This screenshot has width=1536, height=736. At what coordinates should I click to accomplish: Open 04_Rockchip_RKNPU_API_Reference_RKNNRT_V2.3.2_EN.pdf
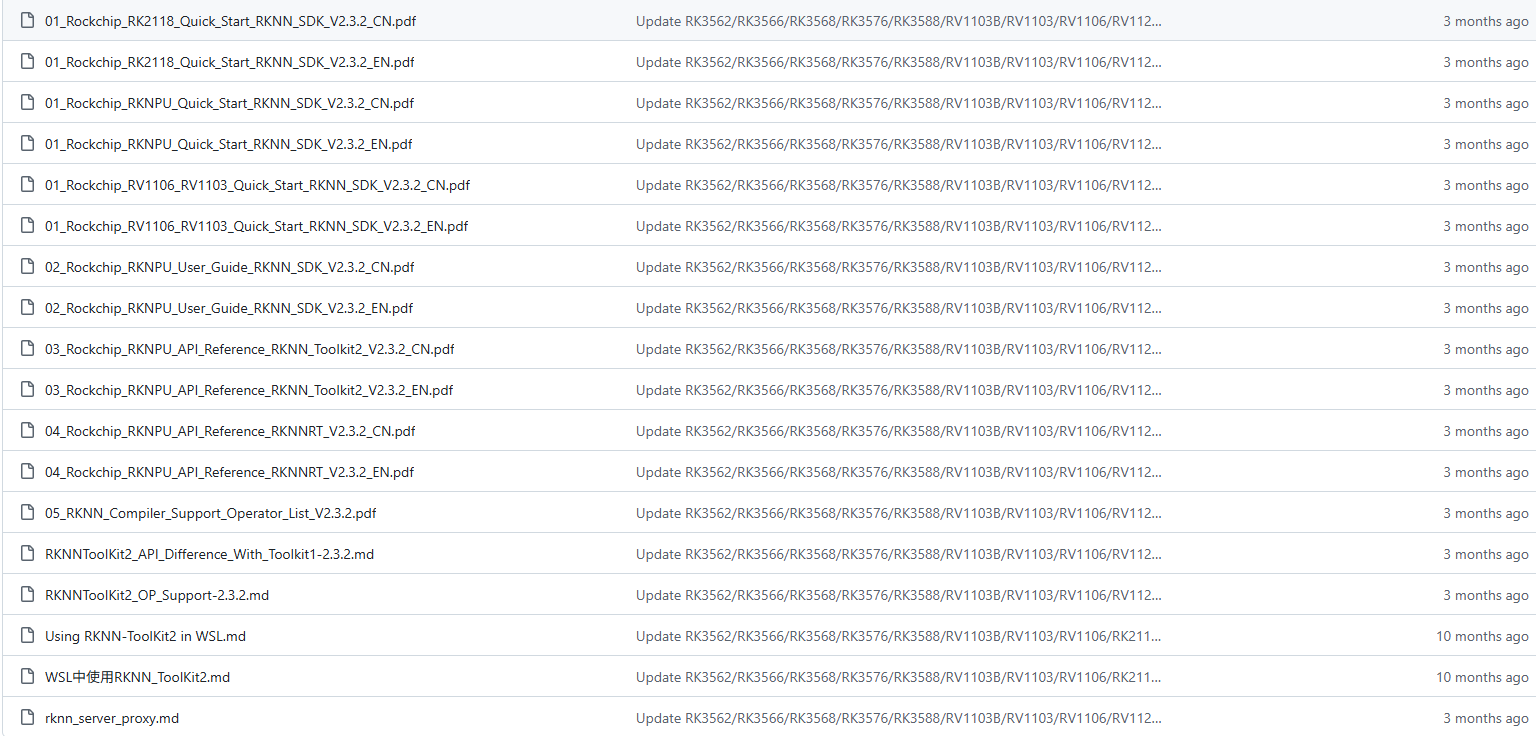229,472
